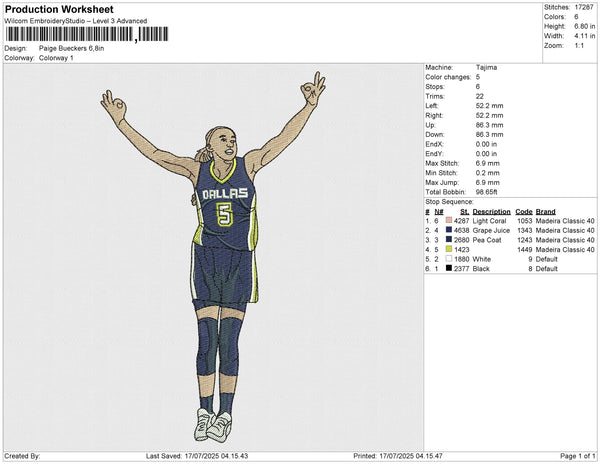
Task: Click the stitch count 4638
Action: click(461, 231)
